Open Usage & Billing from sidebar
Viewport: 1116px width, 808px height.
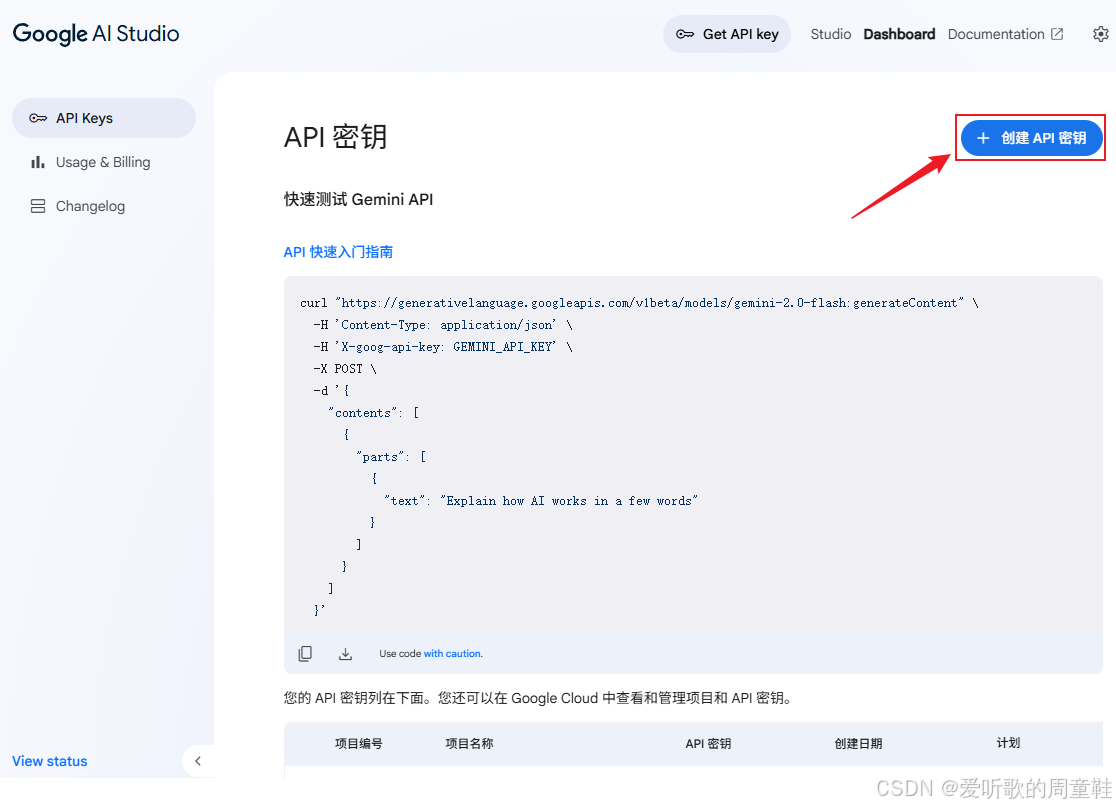[x=102, y=162]
